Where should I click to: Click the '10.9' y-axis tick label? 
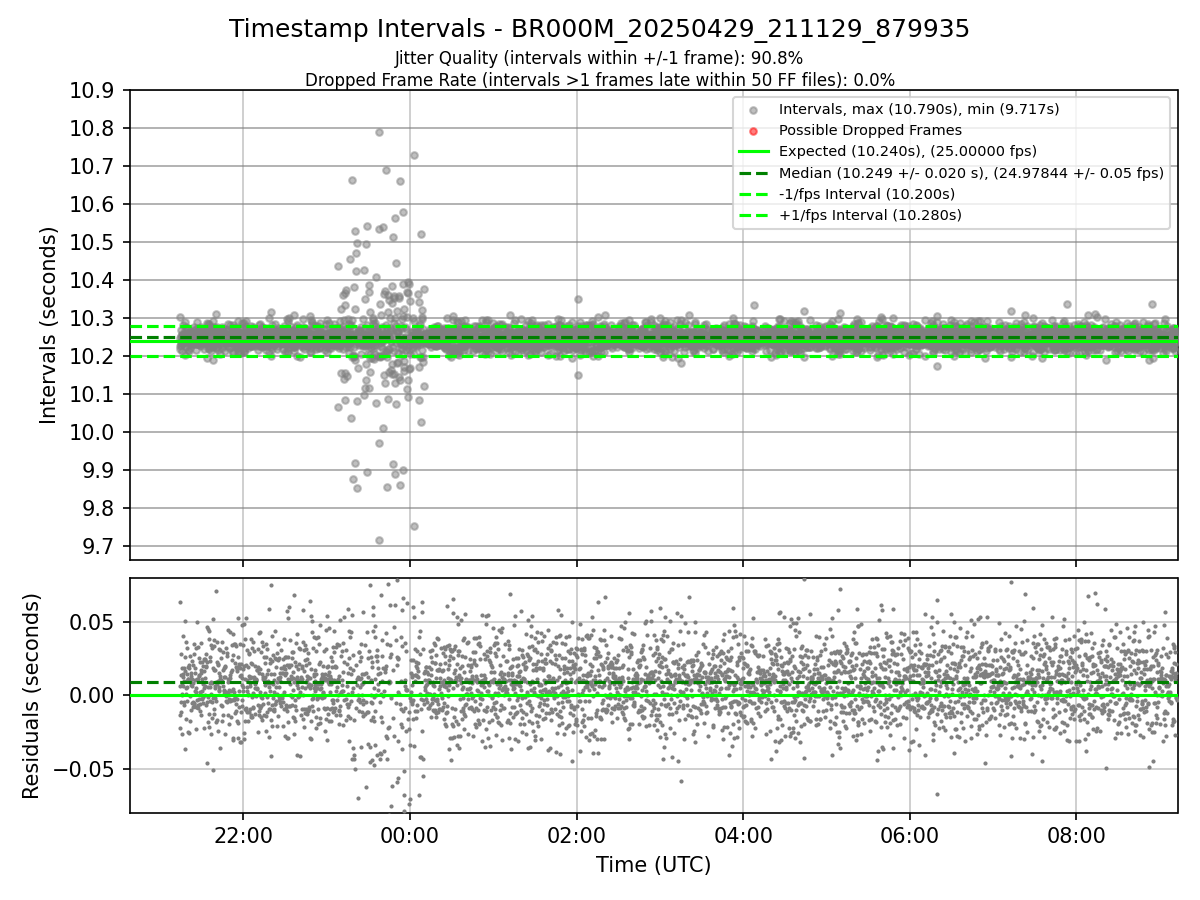click(94, 91)
